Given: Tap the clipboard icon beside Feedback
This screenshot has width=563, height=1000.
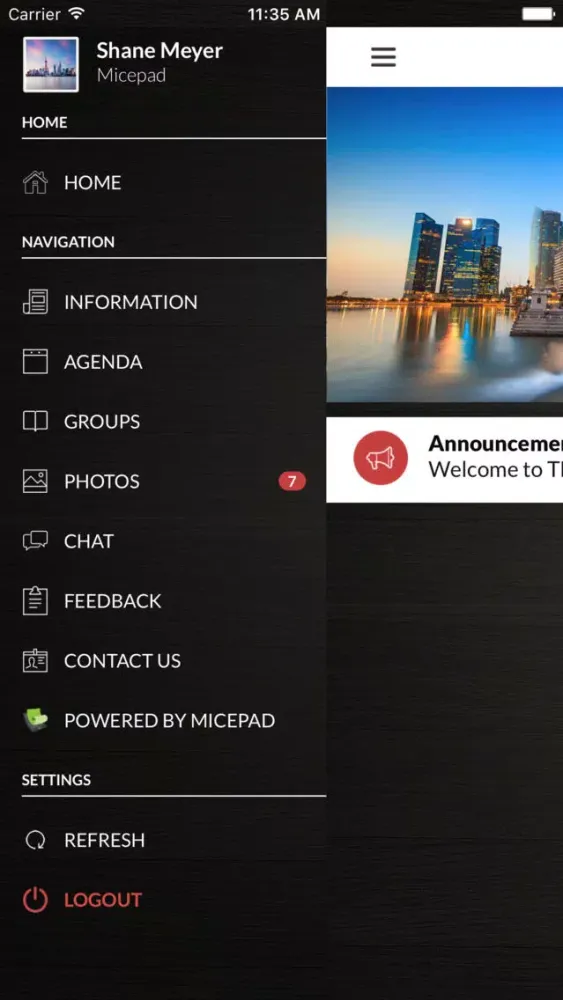Looking at the screenshot, I should click(x=35, y=600).
